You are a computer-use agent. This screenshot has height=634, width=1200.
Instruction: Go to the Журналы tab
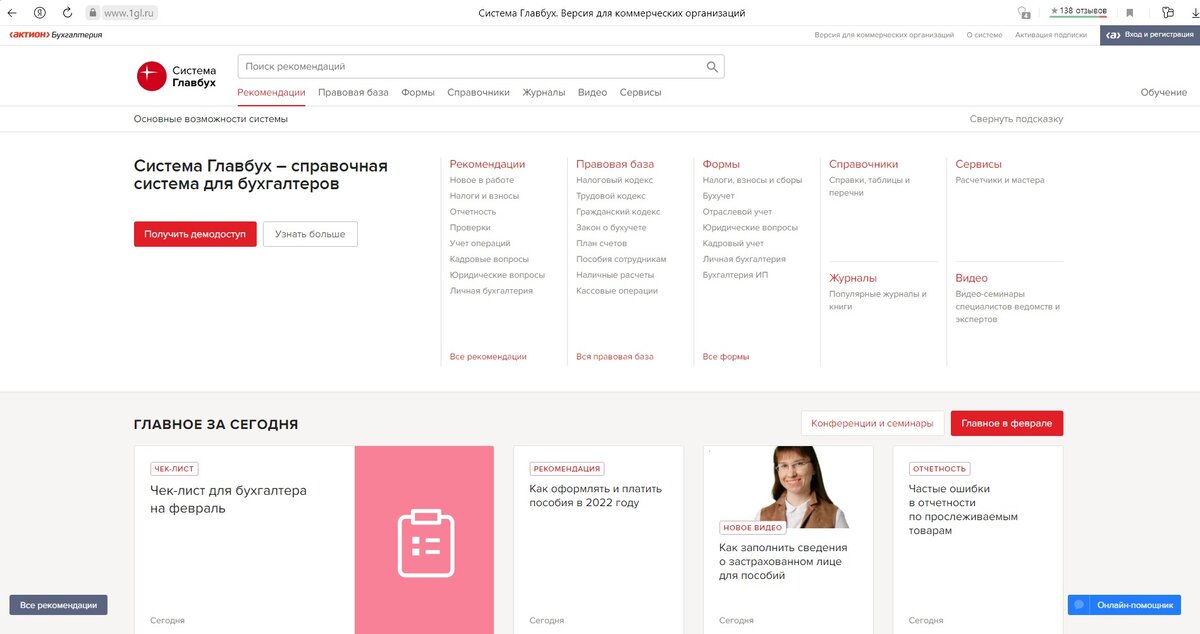click(544, 92)
